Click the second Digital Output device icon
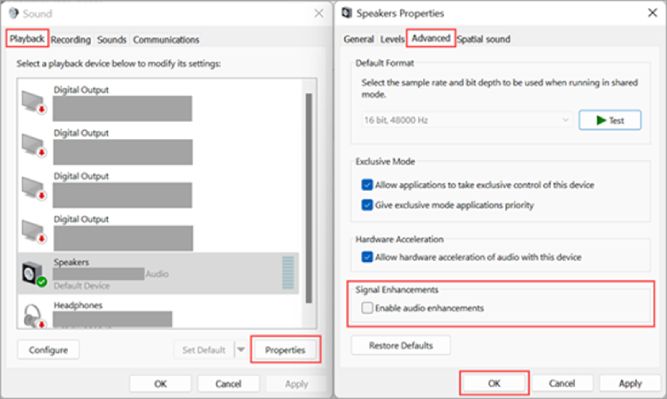The image size is (667, 399). [x=34, y=145]
